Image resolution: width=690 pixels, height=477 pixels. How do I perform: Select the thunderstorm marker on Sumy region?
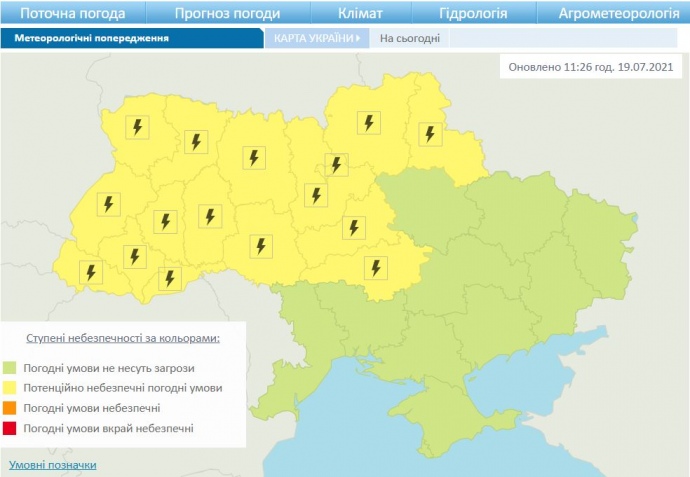click(x=430, y=133)
